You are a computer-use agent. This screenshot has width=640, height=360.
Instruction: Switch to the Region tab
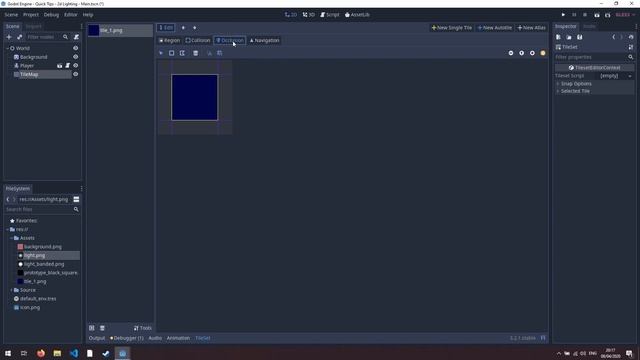169,40
